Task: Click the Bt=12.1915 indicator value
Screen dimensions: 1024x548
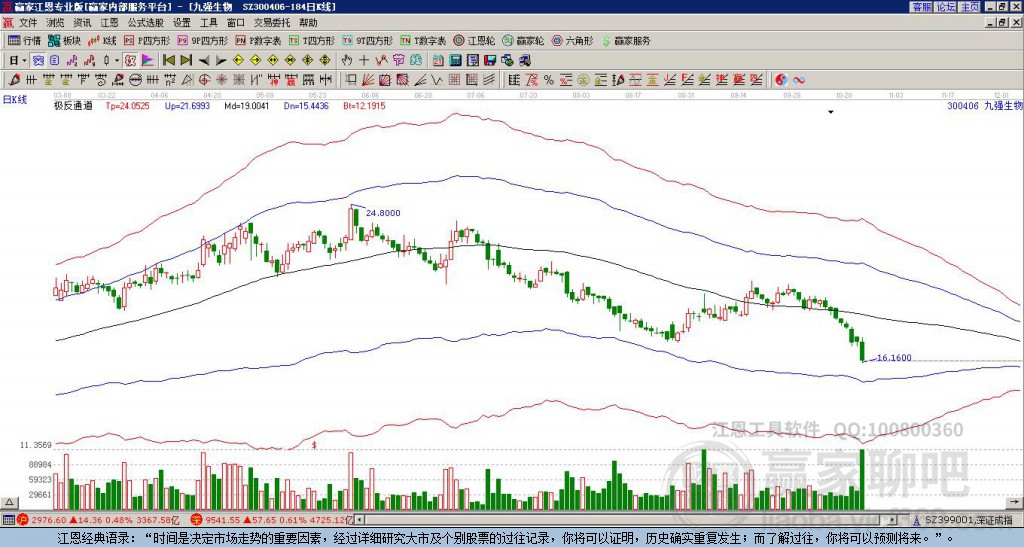Action: tap(364, 105)
